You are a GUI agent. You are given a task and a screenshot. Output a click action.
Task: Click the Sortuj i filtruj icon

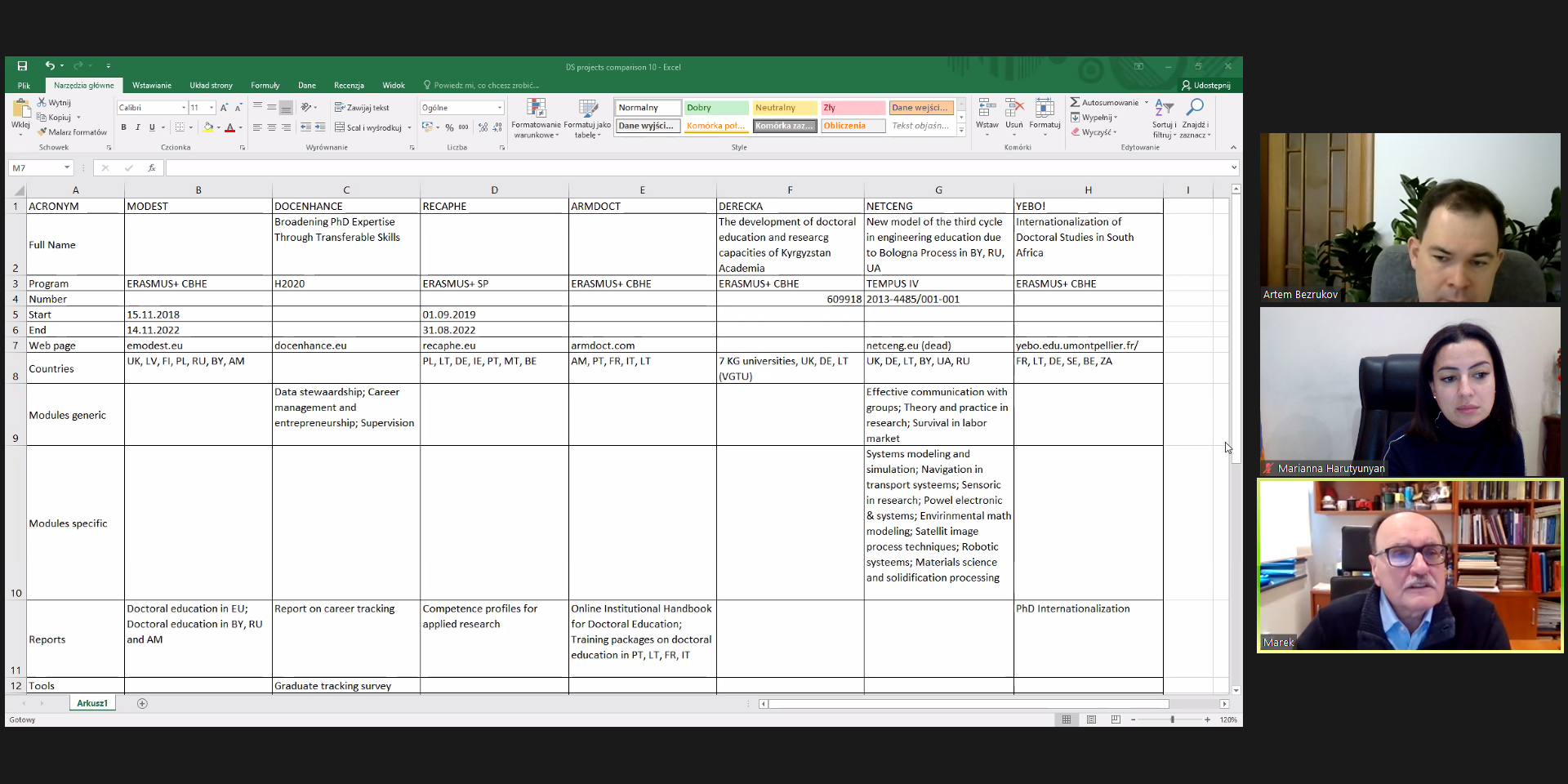(1164, 109)
